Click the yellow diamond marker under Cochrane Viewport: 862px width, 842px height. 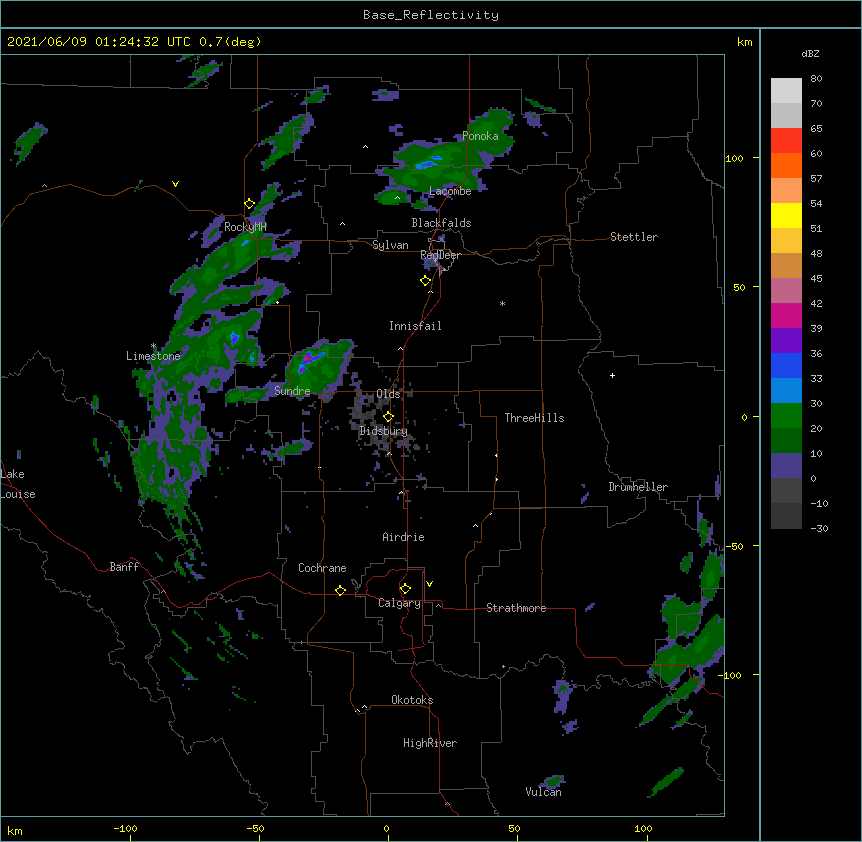pos(340,590)
